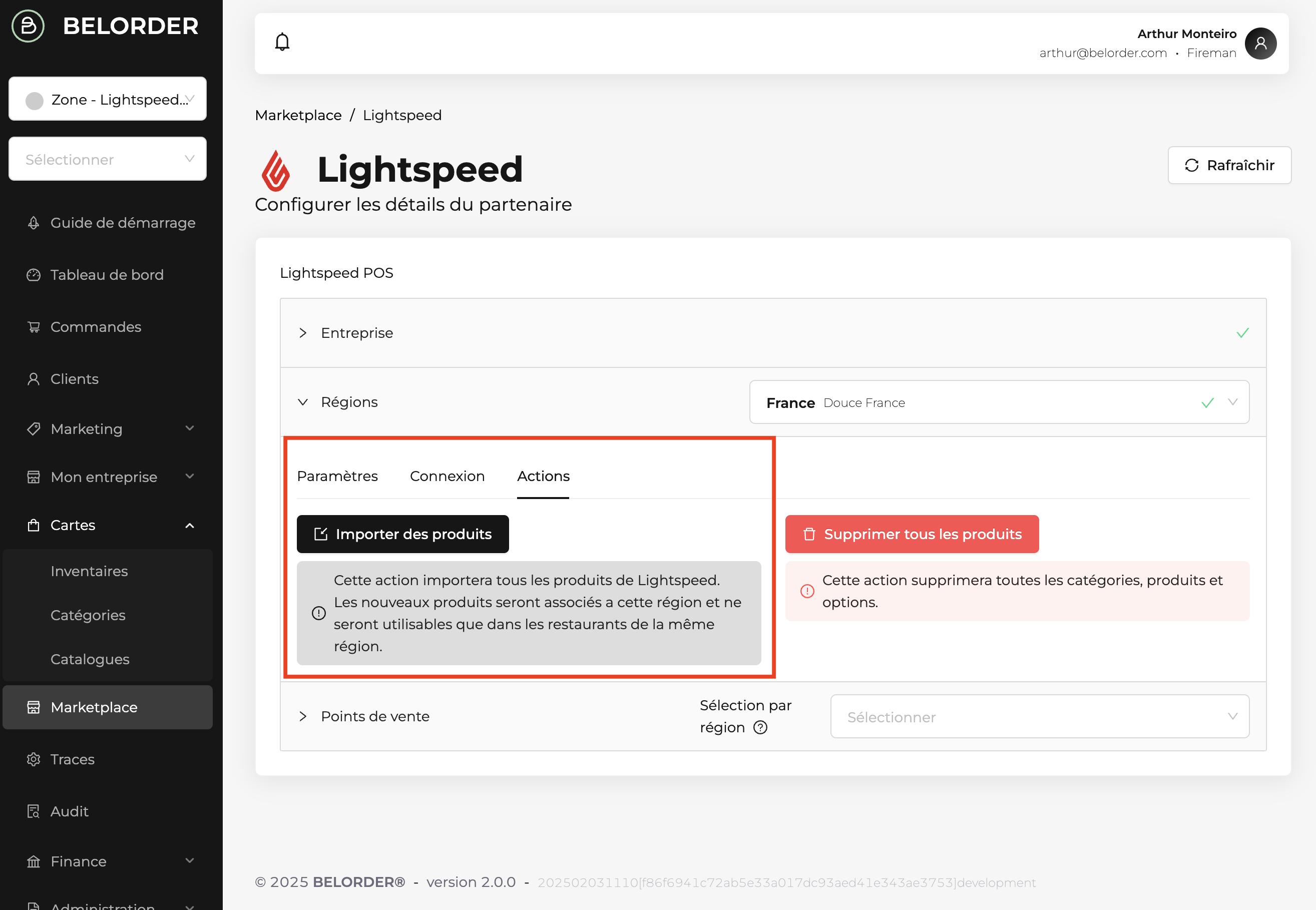Click the Lightspeed POS heading

click(x=336, y=273)
